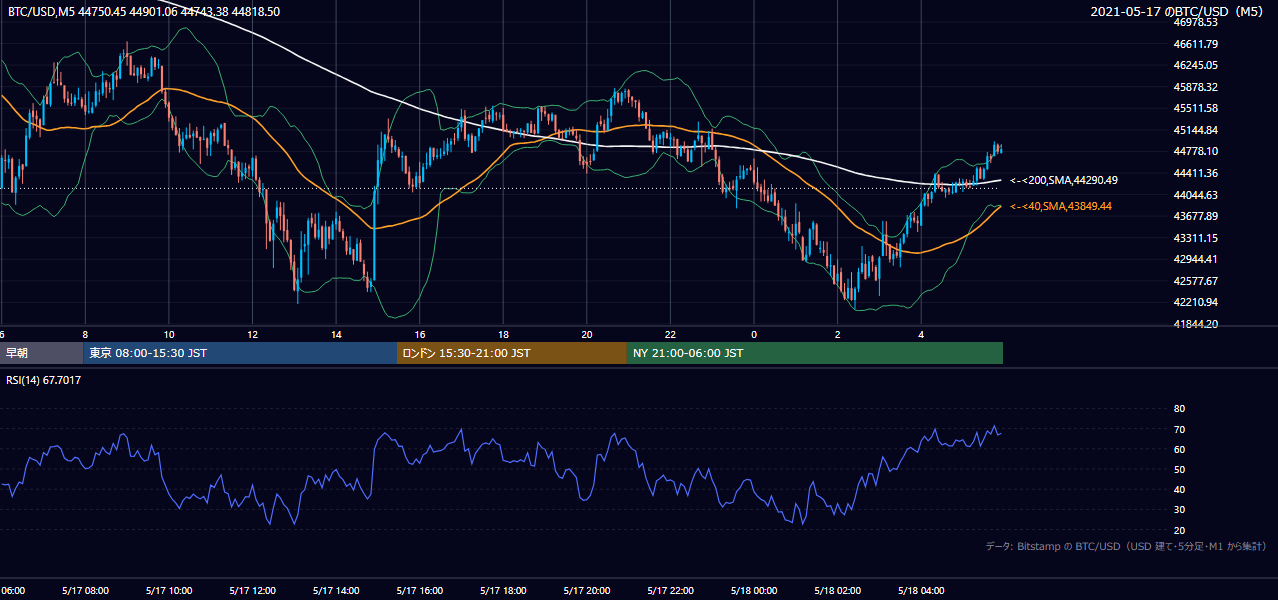Click the NY 21:00-06:00 JST session bar
The height and width of the screenshot is (600, 1278).
(815, 353)
